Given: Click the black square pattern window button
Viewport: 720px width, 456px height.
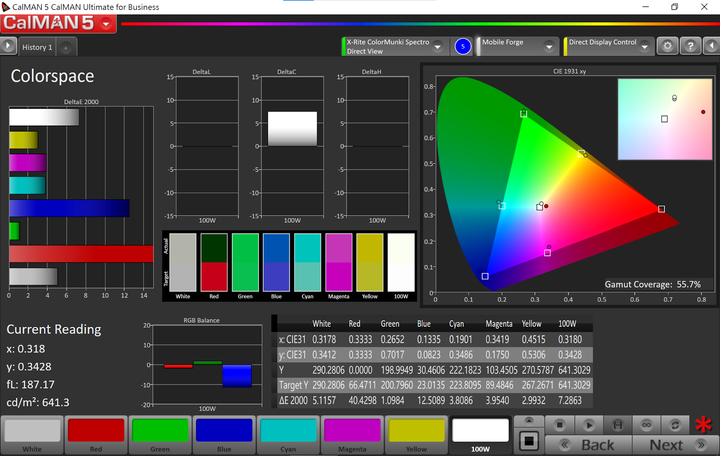Looking at the screenshot, I should (x=529, y=441).
